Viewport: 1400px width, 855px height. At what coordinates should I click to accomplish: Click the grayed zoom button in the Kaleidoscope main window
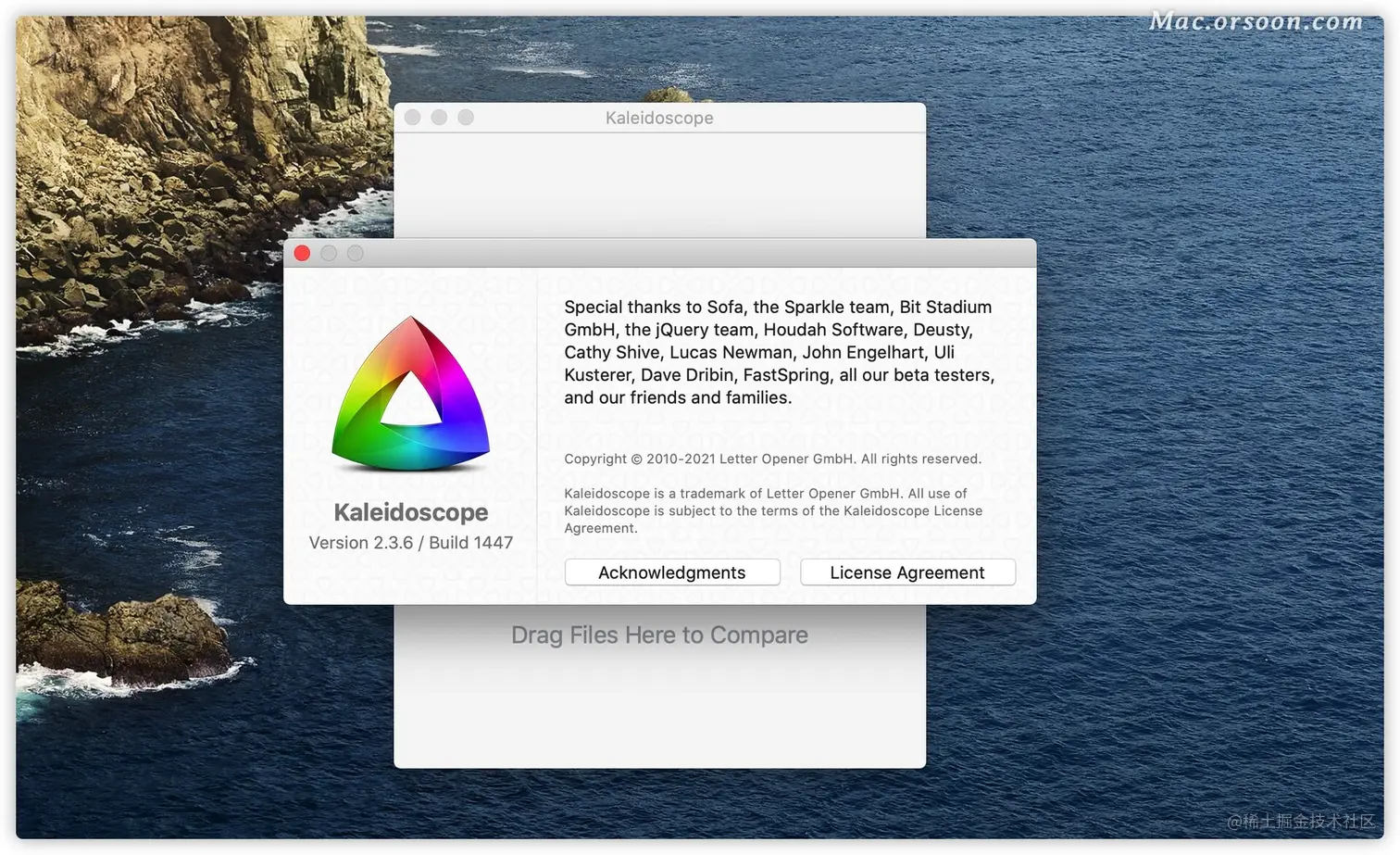click(x=466, y=117)
